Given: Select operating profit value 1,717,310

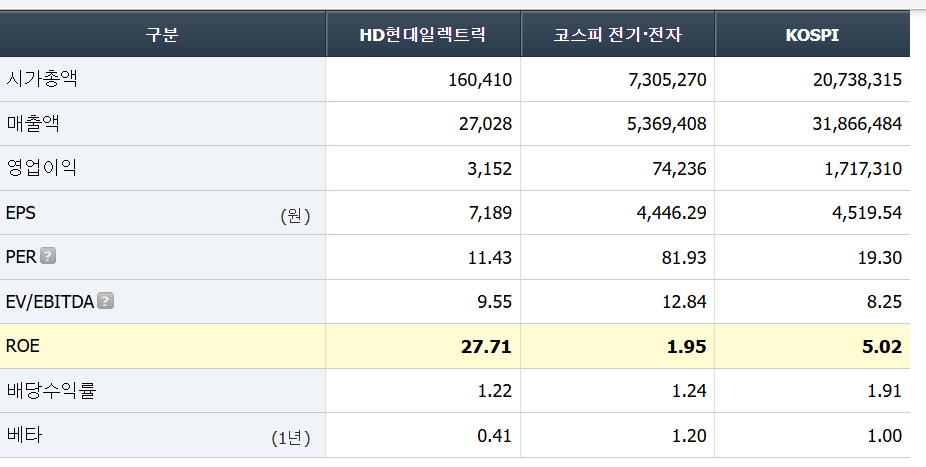Looking at the screenshot, I should tap(863, 169).
